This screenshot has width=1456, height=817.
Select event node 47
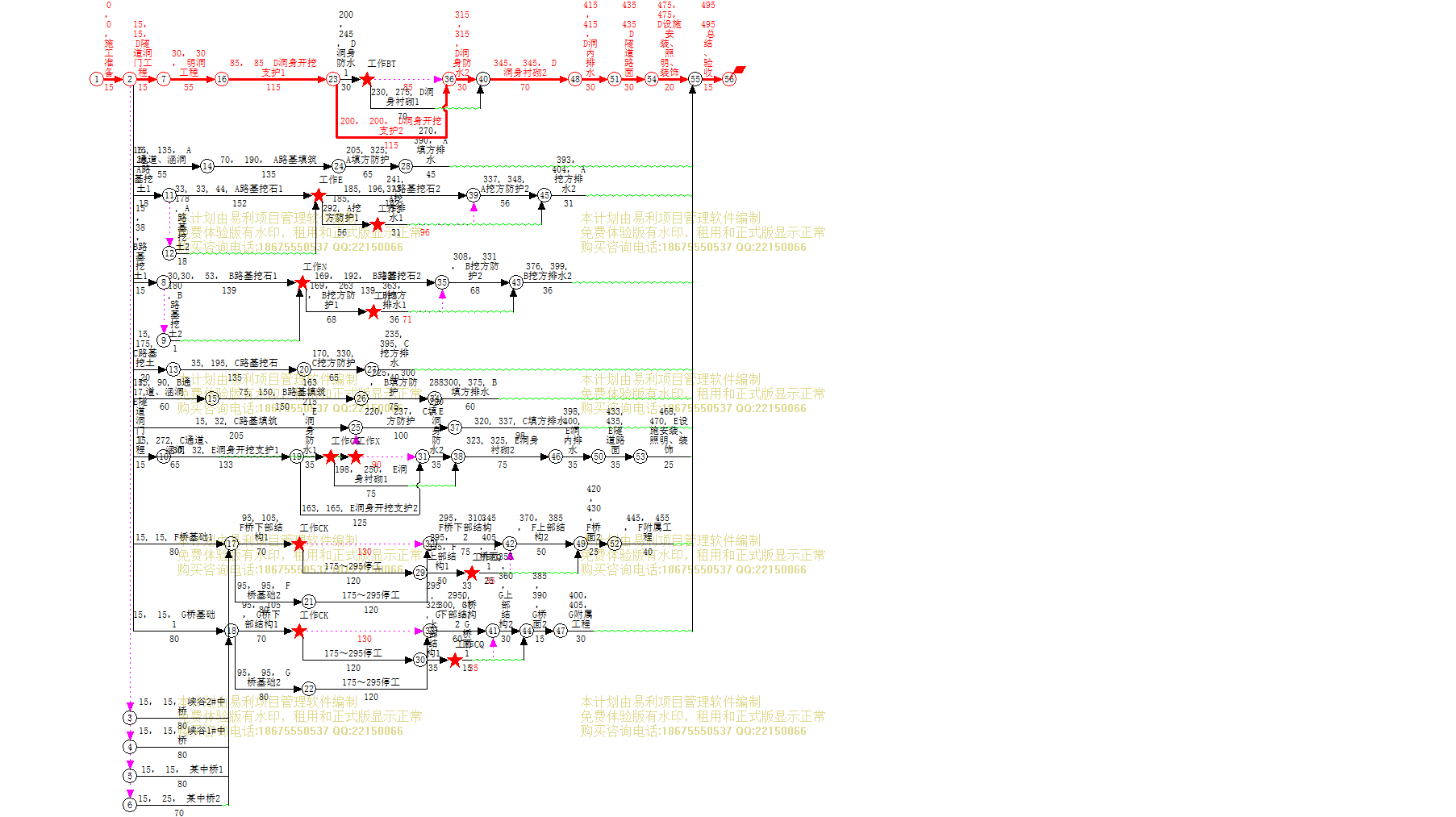point(561,631)
